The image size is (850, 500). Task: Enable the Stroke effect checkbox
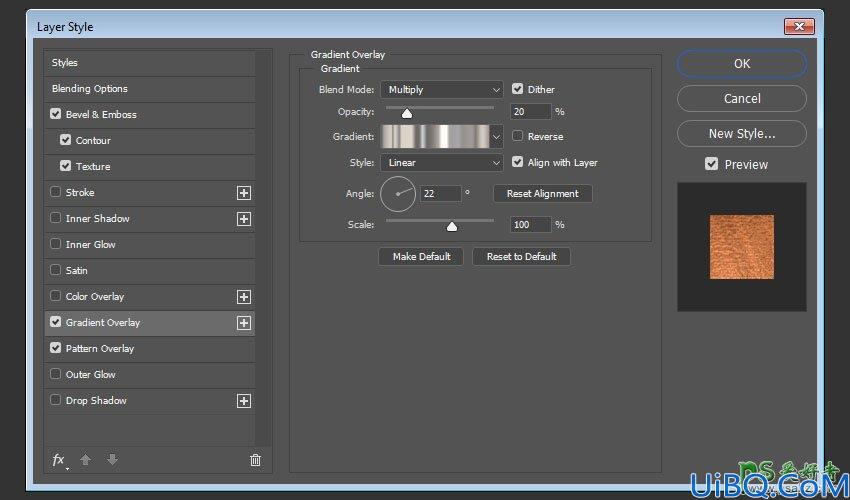55,191
